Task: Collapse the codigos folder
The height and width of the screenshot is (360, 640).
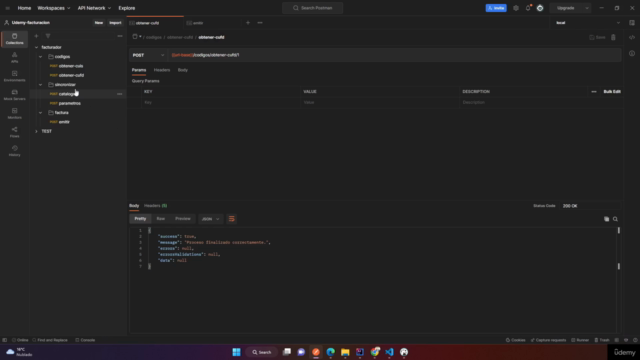Action: [x=40, y=57]
